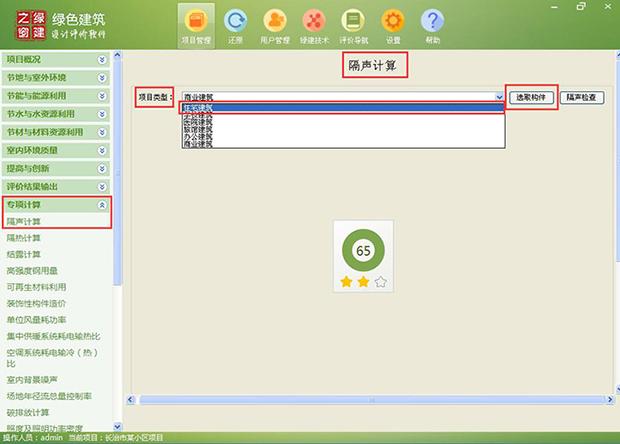Viewport: 620px width, 444px height.
Task: Click the score 65 ring widget
Action: click(363, 250)
